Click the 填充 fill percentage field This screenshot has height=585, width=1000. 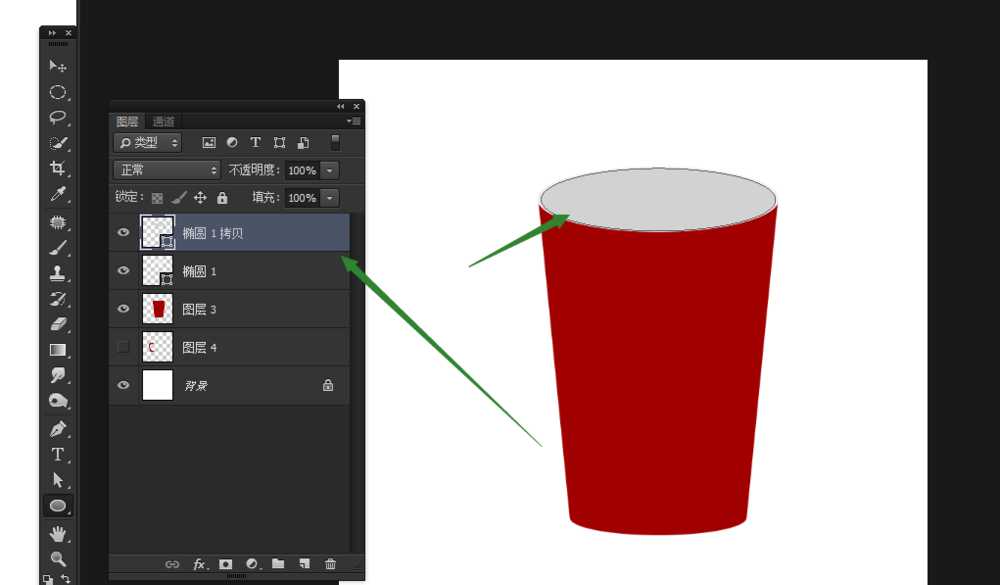coord(302,198)
